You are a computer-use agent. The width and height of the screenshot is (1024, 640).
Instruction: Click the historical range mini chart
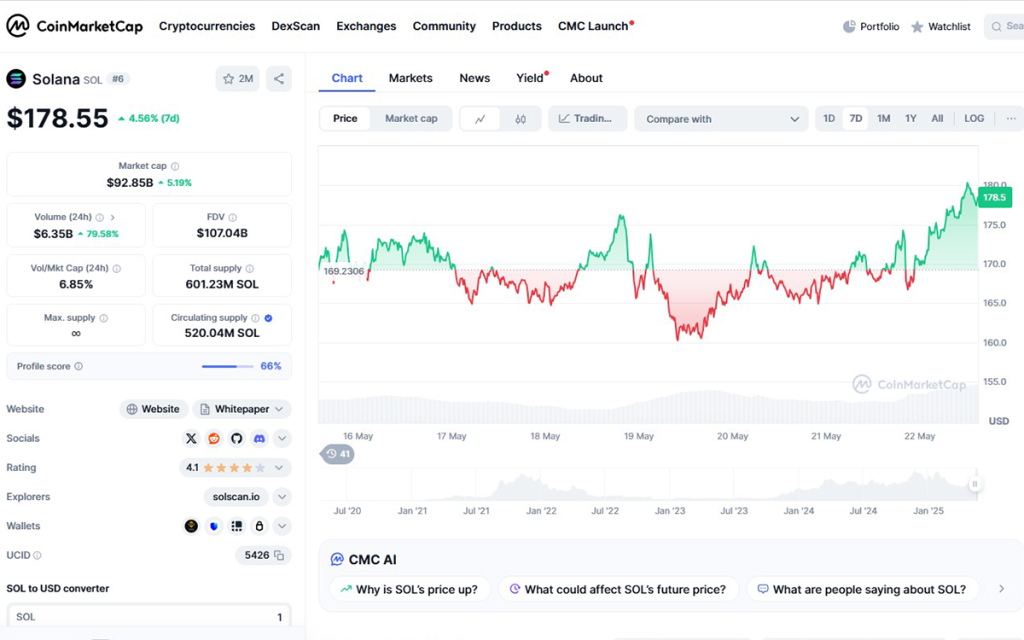(648, 484)
